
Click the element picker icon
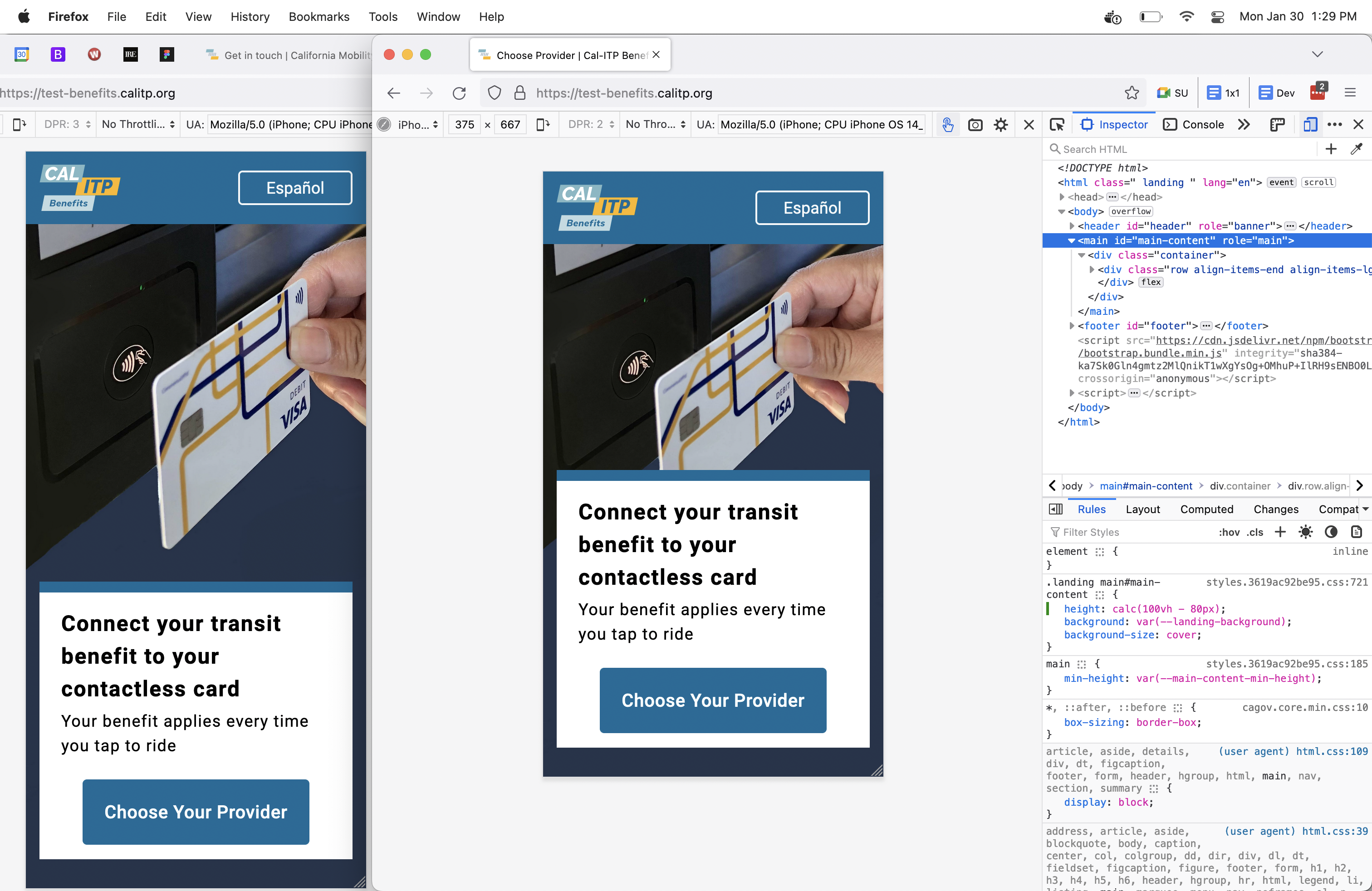pyautogui.click(x=1057, y=124)
